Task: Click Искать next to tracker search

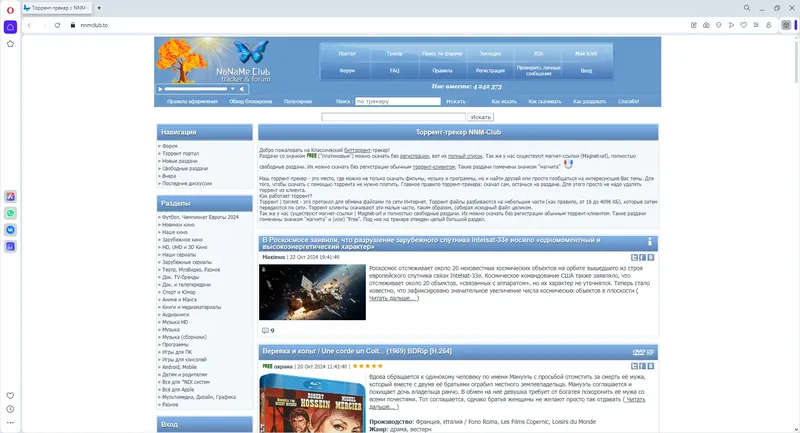Action: [456, 101]
